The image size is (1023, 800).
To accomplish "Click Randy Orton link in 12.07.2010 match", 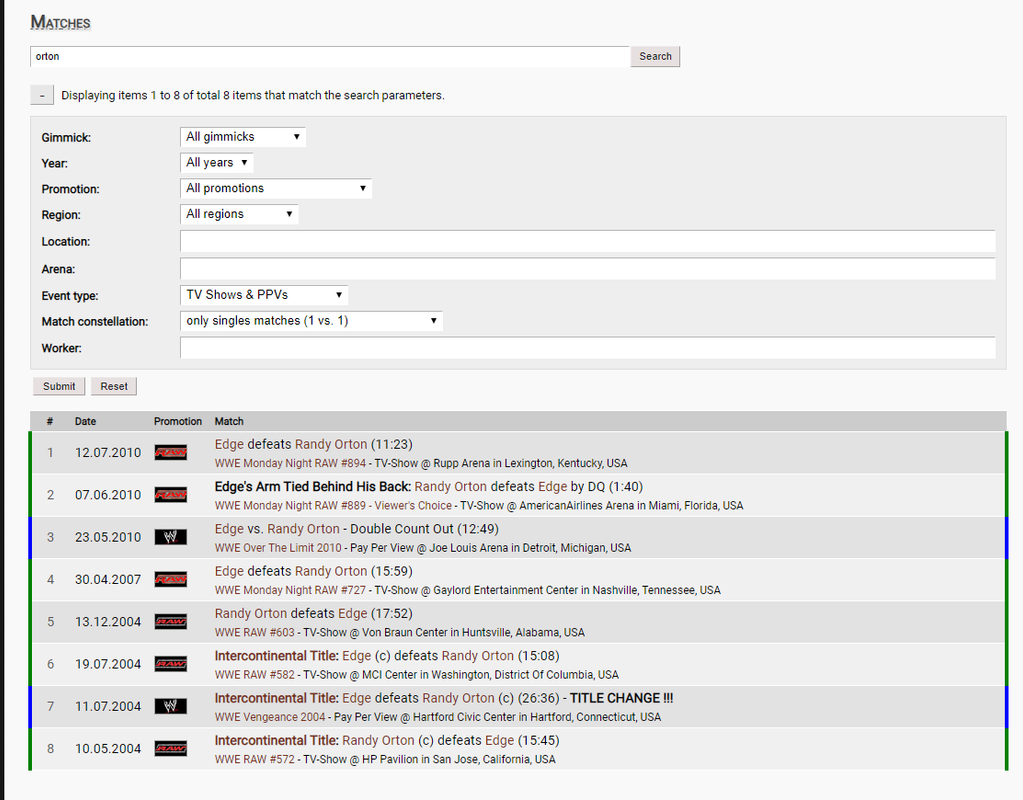I will (x=331, y=444).
